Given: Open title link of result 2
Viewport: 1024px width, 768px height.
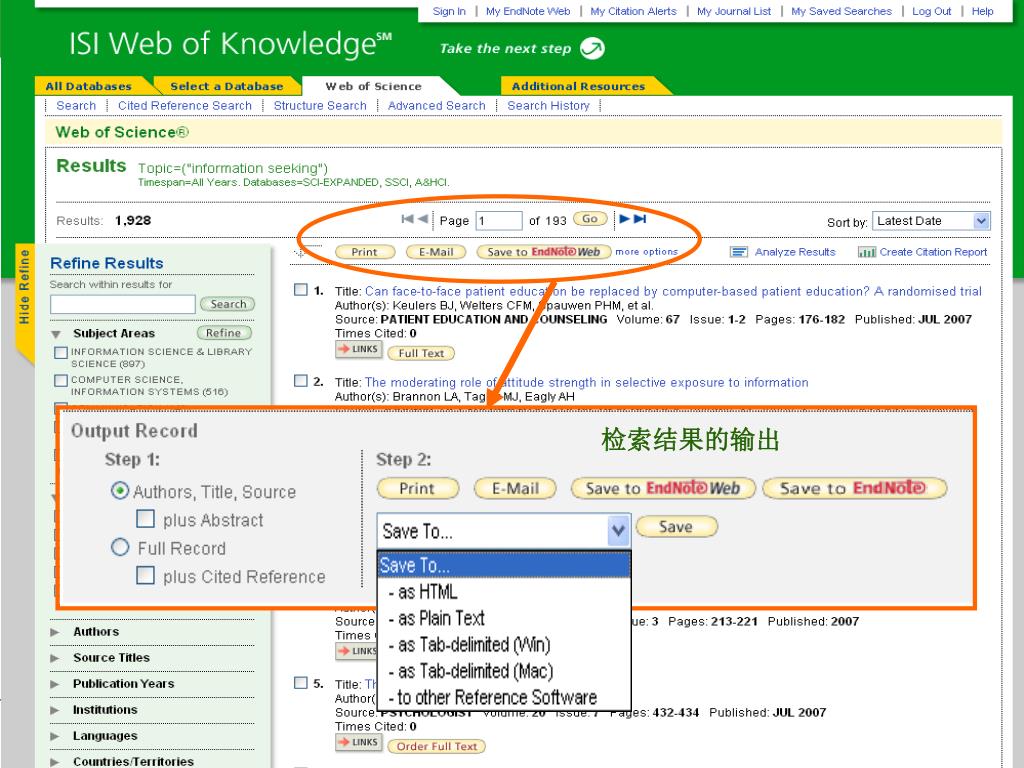Looking at the screenshot, I should [586, 383].
